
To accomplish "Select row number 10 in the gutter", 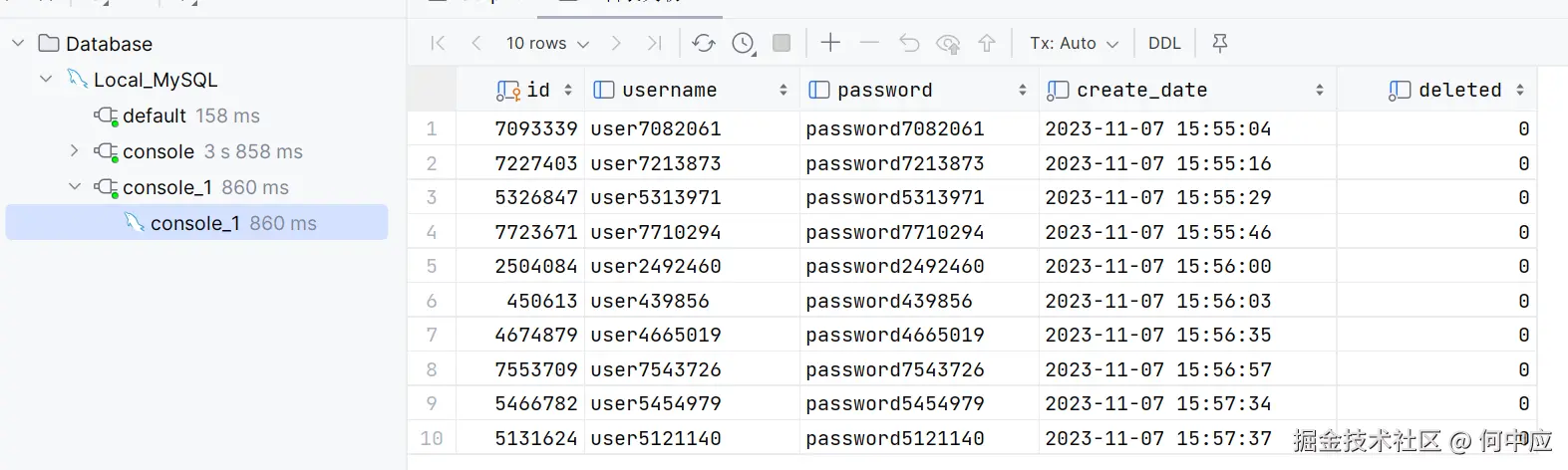I will [x=432, y=438].
